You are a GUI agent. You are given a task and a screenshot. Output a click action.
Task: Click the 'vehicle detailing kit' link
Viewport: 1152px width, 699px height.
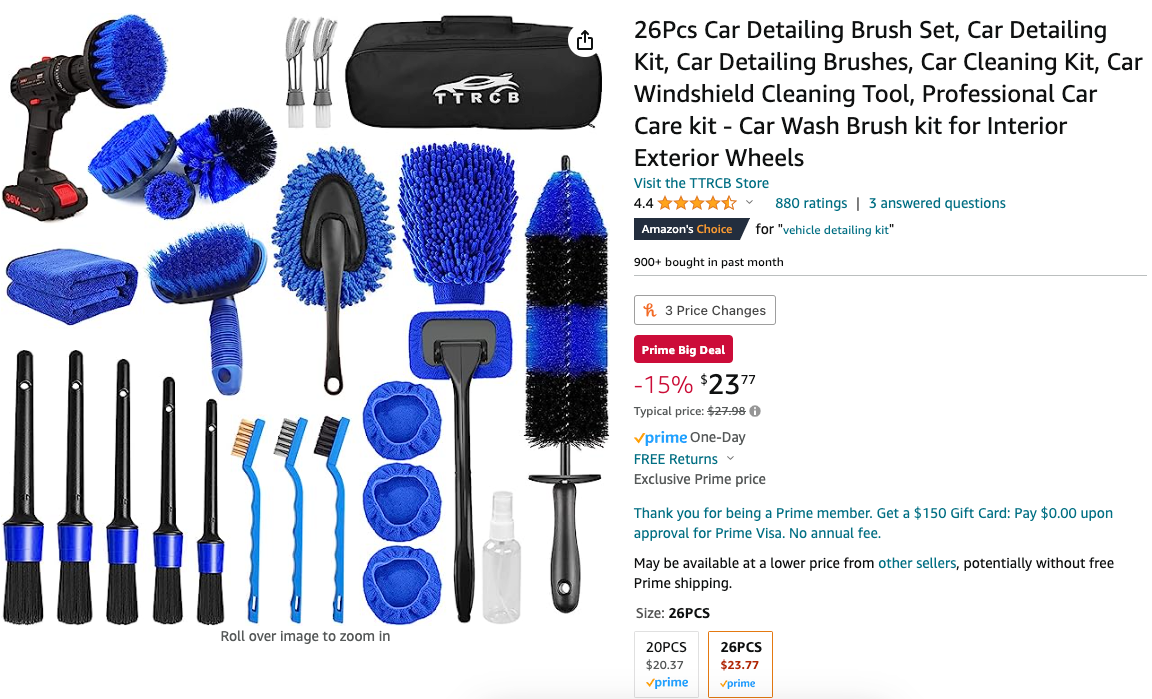836,230
